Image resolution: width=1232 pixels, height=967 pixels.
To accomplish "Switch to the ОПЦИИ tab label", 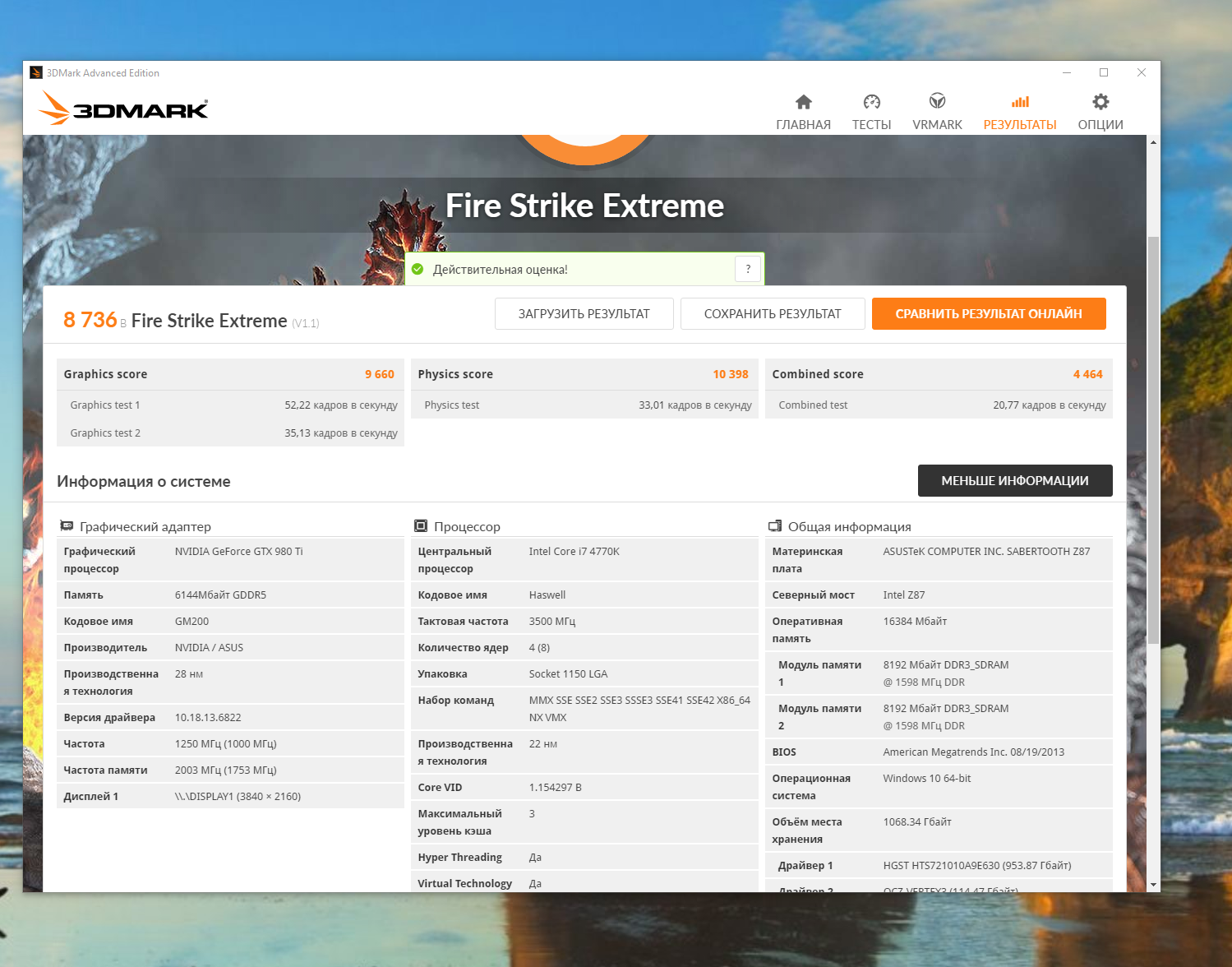I will point(1100,125).
